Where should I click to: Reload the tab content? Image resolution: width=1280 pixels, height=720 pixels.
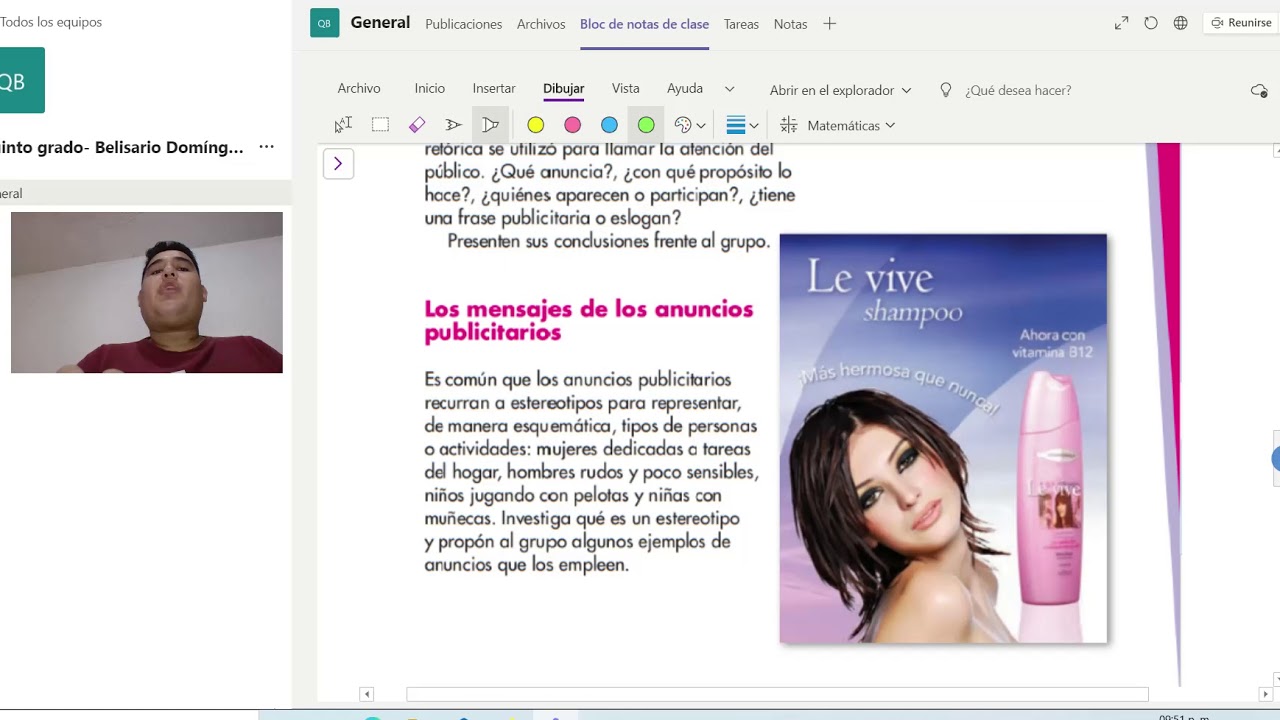(1151, 23)
